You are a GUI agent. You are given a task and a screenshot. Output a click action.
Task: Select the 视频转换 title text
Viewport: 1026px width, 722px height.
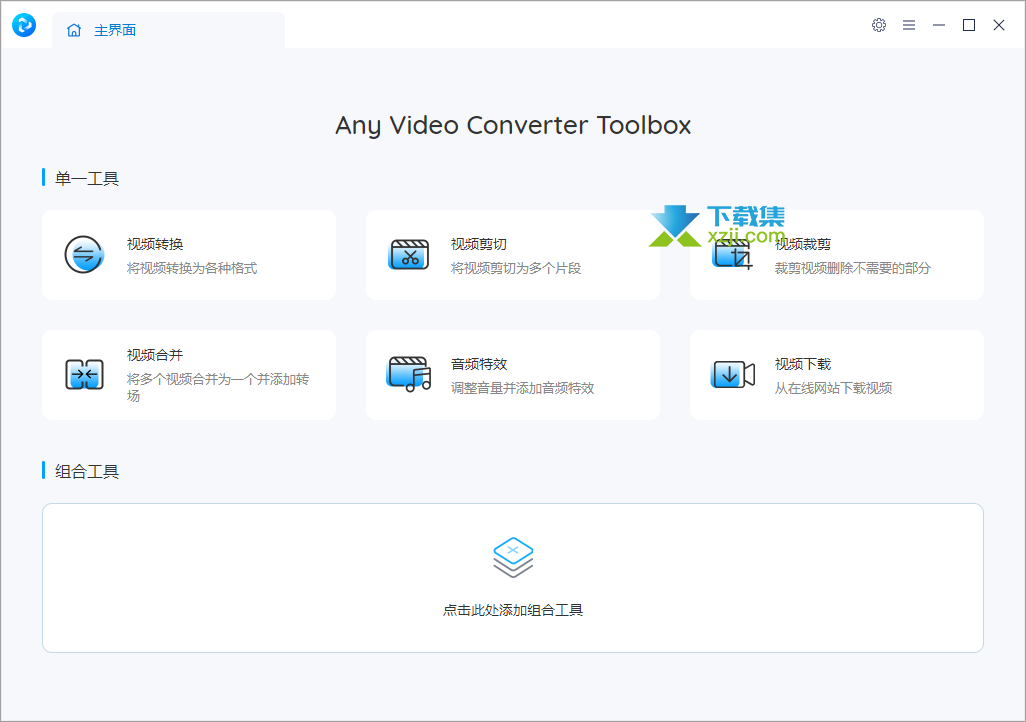coord(155,244)
